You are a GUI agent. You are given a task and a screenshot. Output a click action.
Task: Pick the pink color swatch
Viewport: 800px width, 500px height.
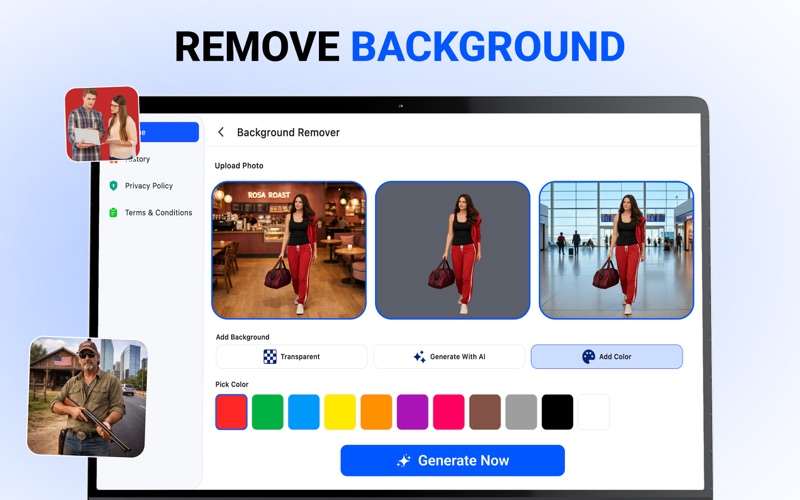(x=448, y=412)
